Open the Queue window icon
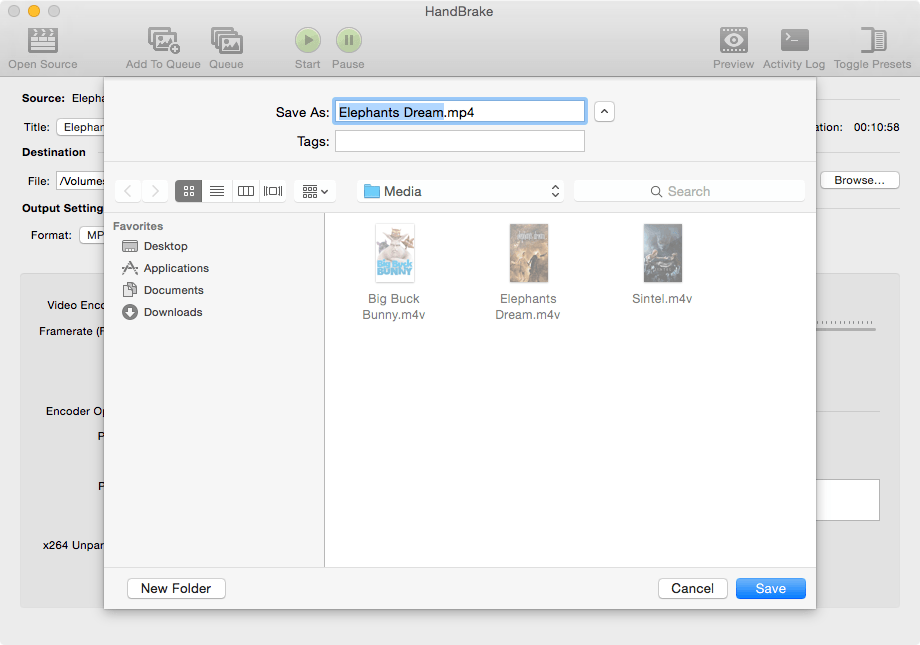The height and width of the screenshot is (645, 920). pyautogui.click(x=226, y=40)
